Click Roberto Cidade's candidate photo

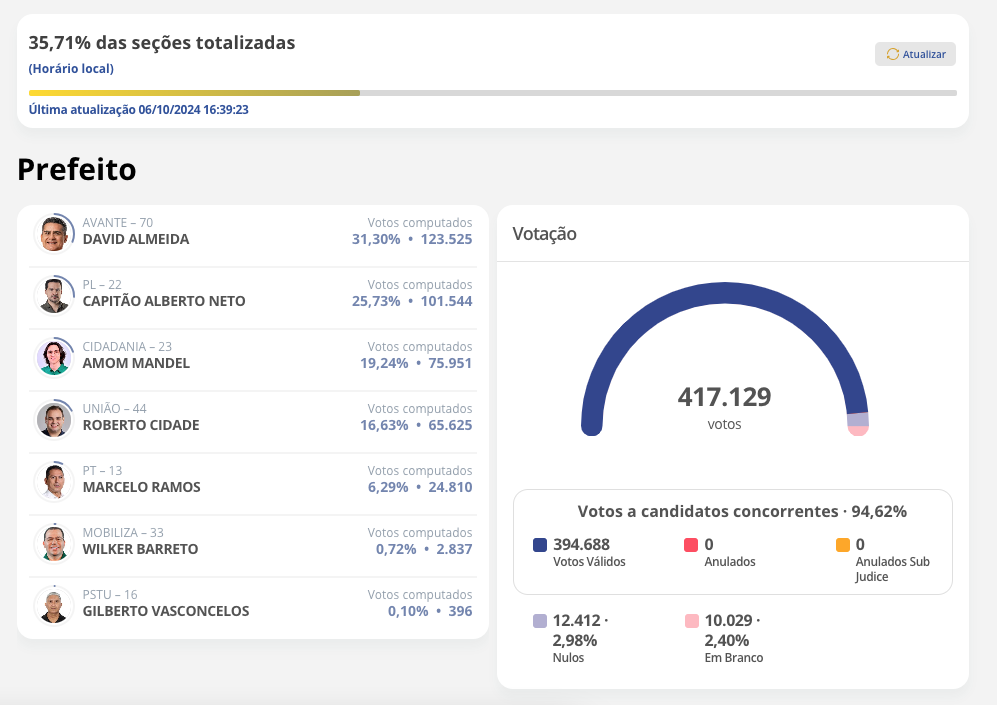[x=54, y=419]
